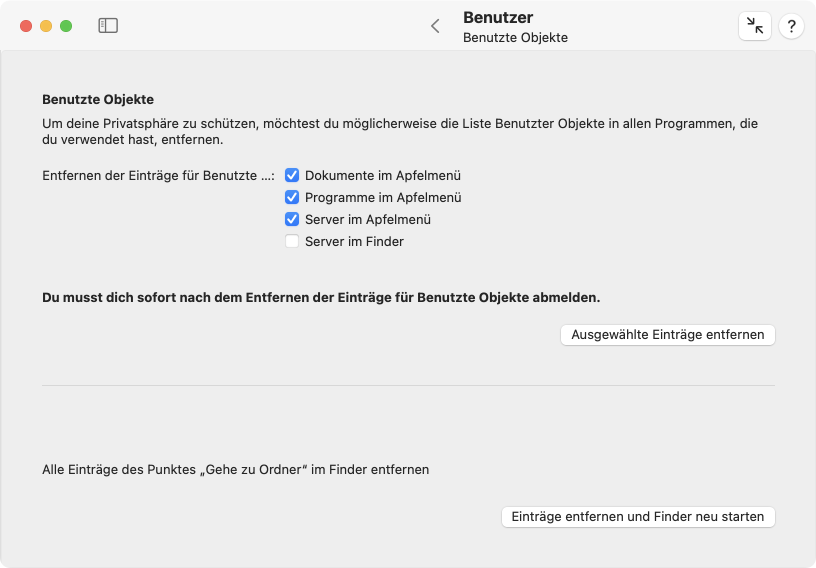Viewport: 816px width, 568px height.
Task: Enable the Server im Finder checkbox
Action: [x=292, y=241]
